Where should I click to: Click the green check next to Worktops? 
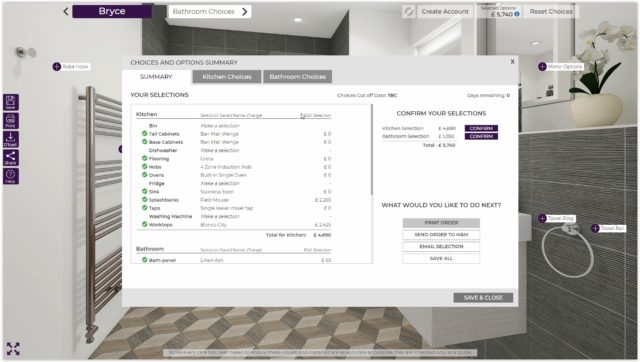click(x=144, y=224)
